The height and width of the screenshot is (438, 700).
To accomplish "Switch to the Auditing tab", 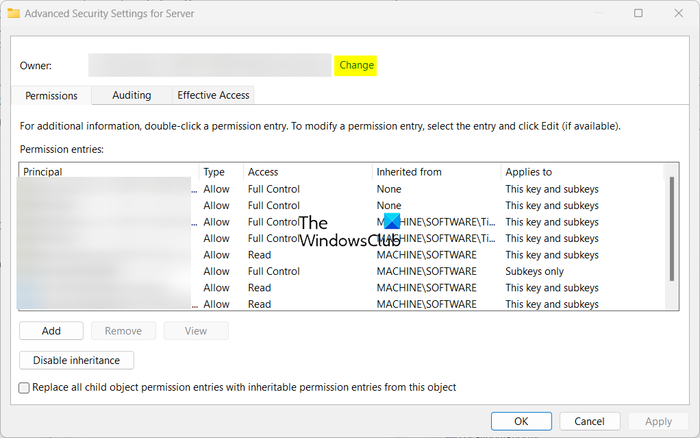I will pos(131,95).
